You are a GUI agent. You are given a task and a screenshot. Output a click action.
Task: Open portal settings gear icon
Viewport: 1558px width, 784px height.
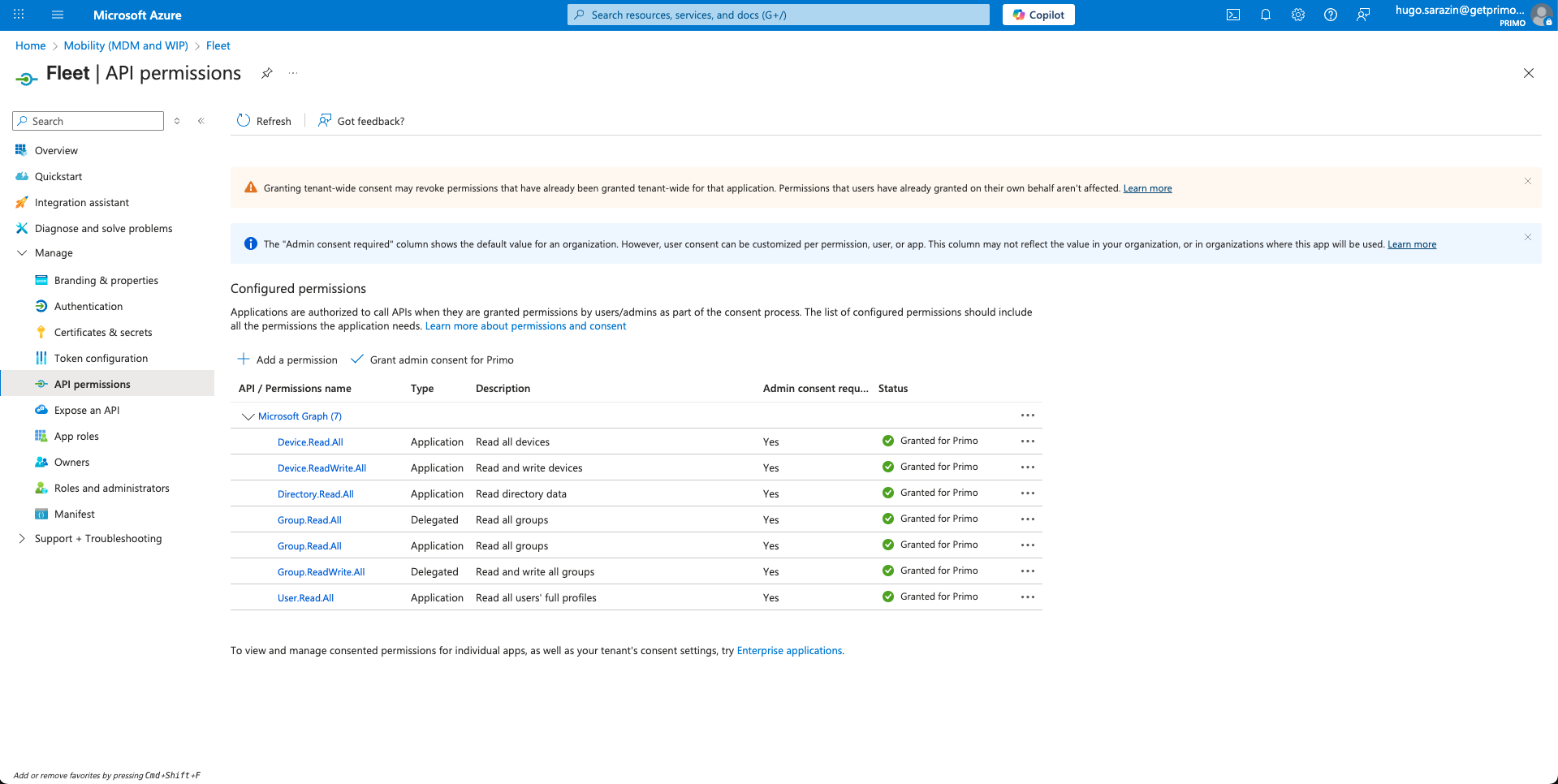[1297, 15]
